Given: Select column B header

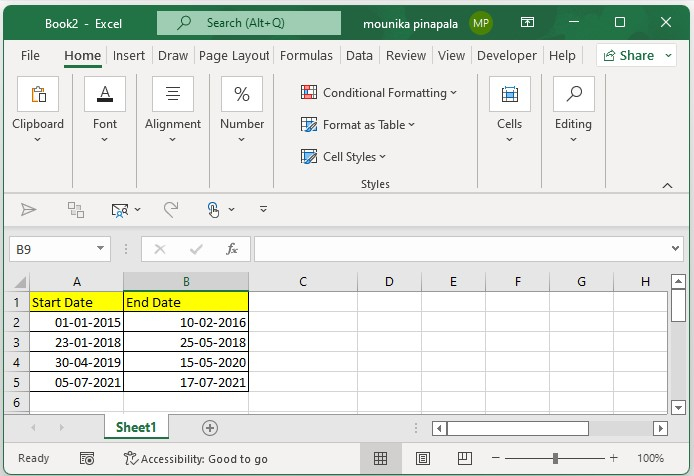Looking at the screenshot, I should 186,282.
